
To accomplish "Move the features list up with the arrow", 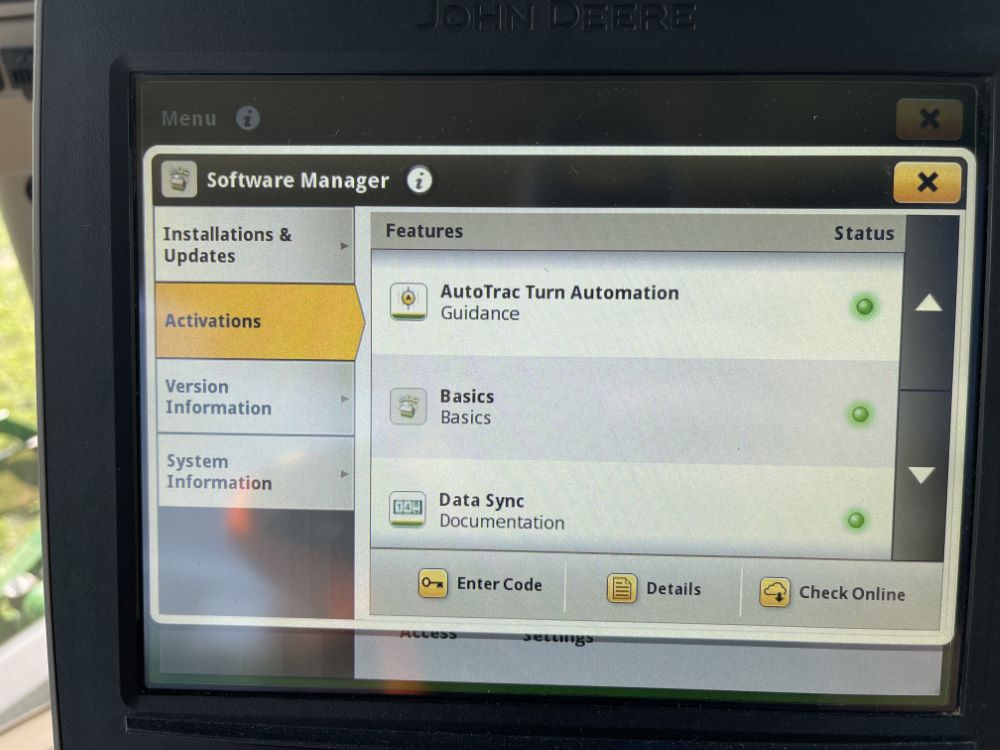I will coord(928,304).
